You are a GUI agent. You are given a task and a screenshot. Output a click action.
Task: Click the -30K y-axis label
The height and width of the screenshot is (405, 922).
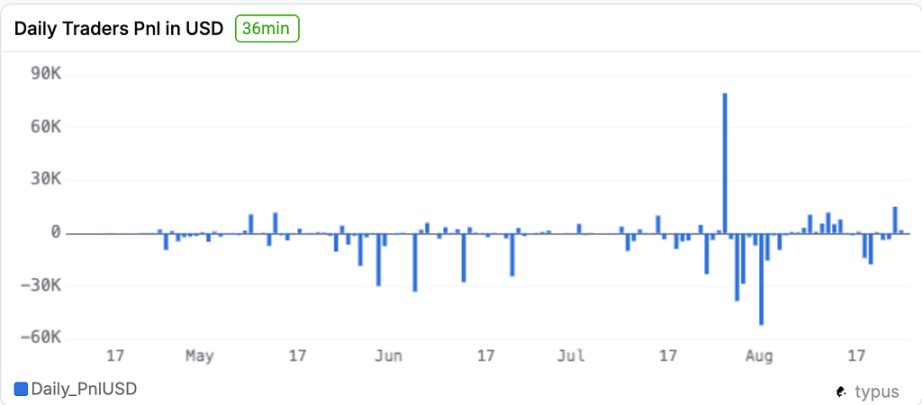[x=44, y=285]
